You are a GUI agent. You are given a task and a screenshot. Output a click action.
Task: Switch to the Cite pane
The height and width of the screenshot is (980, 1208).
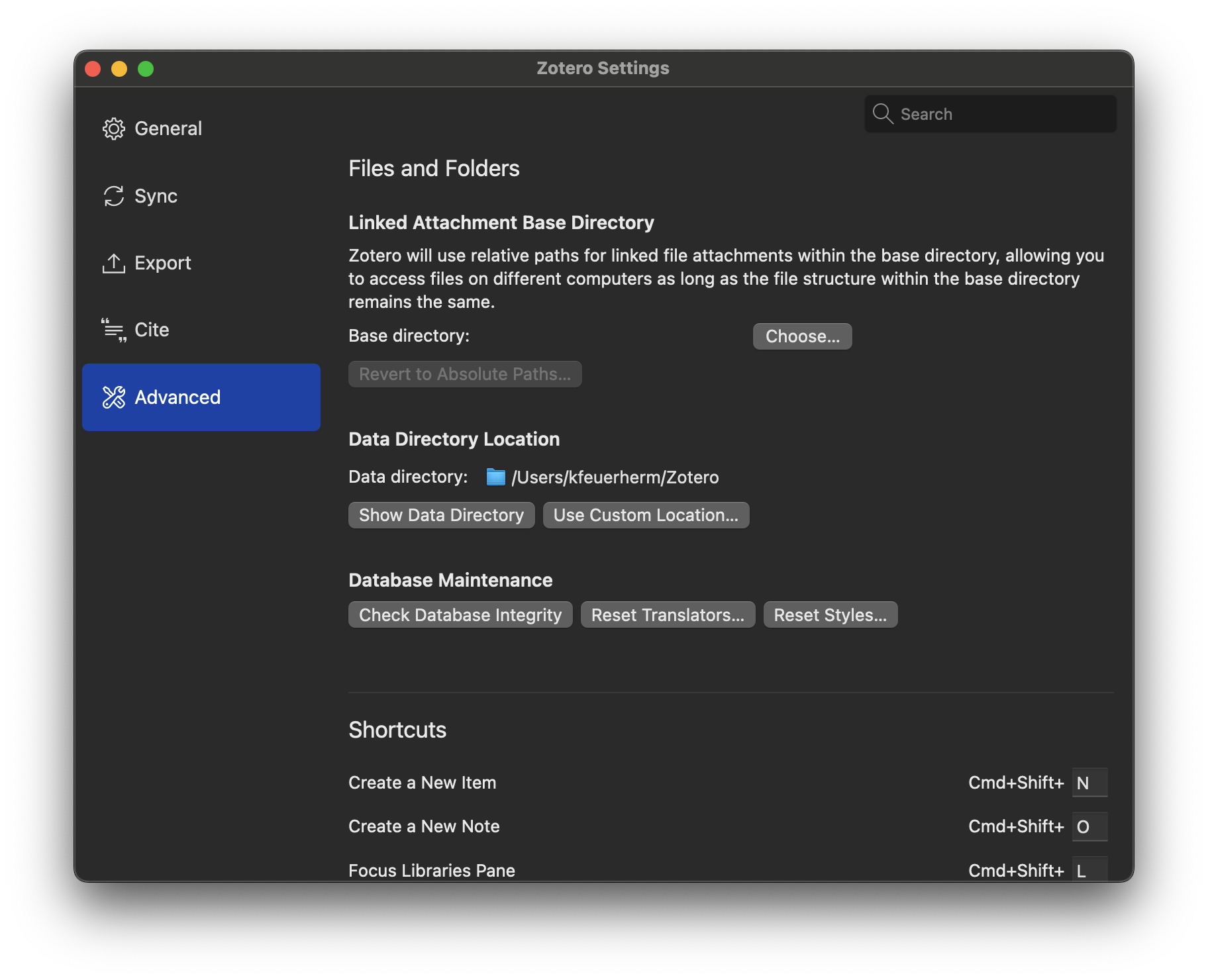coord(201,330)
